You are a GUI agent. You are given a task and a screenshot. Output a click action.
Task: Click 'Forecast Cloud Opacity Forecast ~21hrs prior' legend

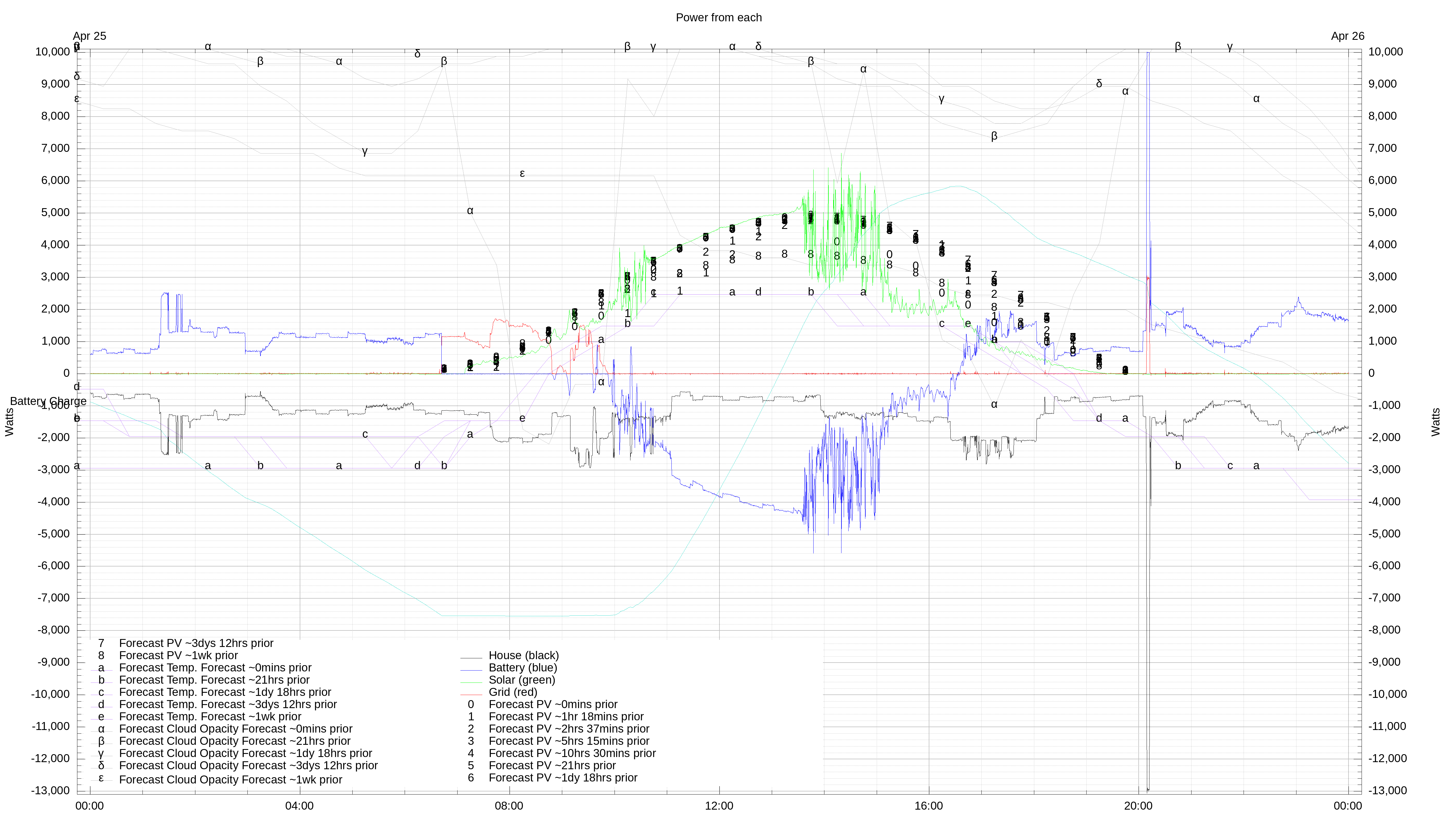point(235,741)
